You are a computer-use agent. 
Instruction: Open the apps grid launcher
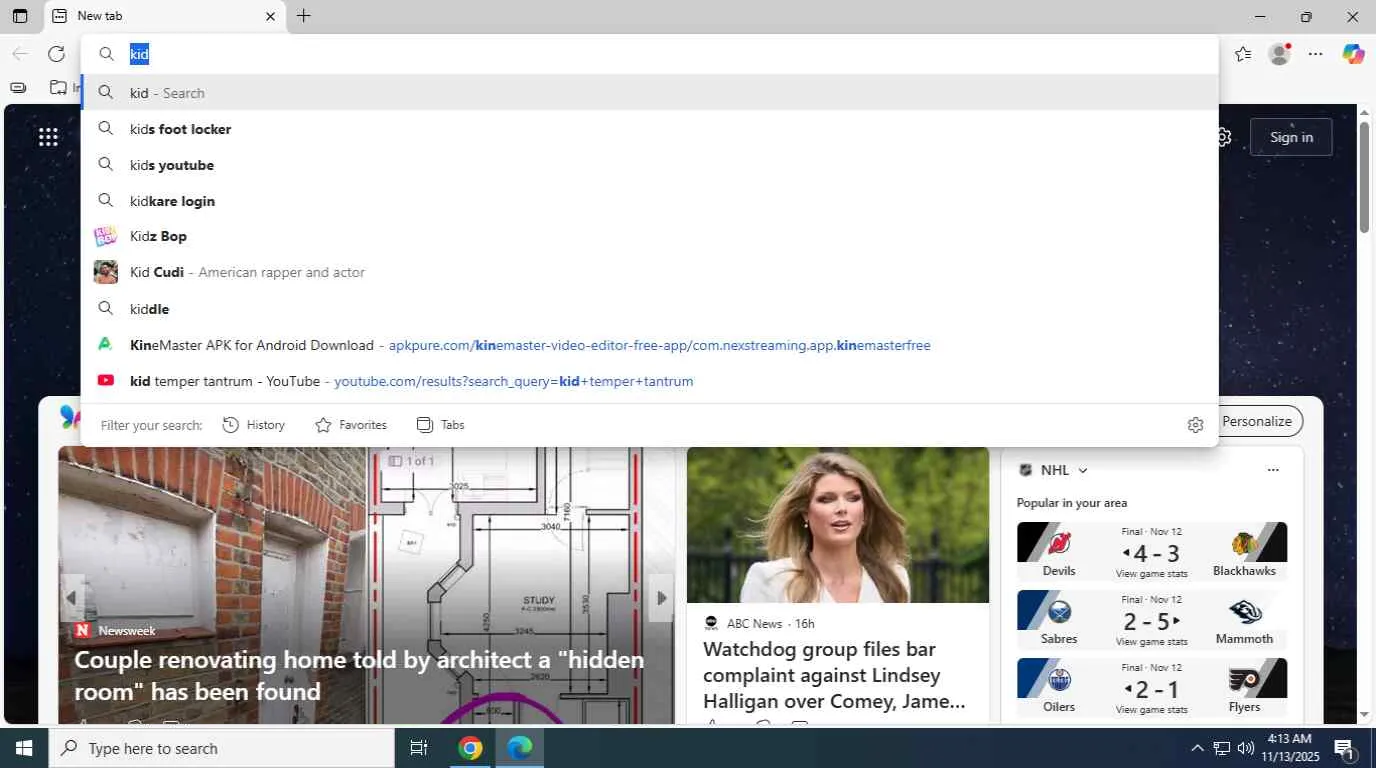tap(48, 137)
